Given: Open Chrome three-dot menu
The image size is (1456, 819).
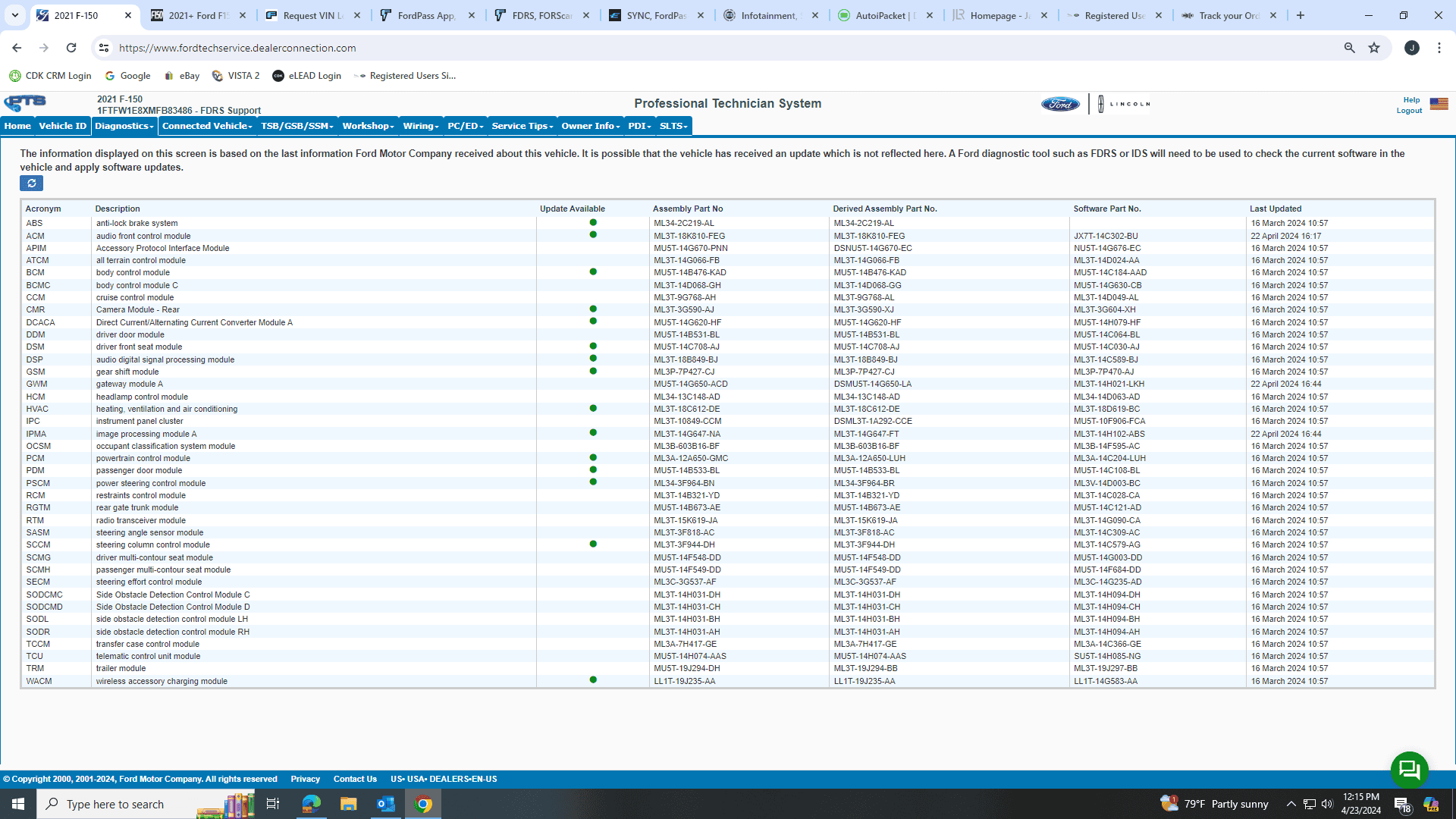Looking at the screenshot, I should coord(1439,48).
